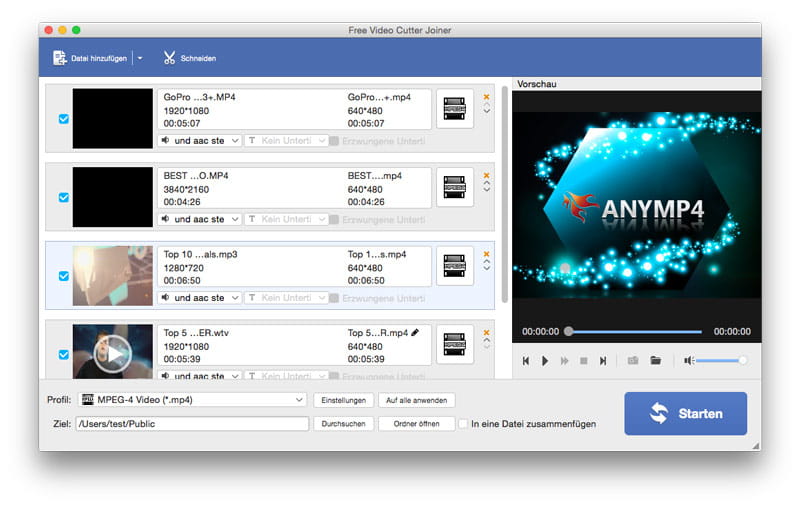The height and width of the screenshot is (506, 800).
Task: Play the Top 5 video thumbnail
Action: pyautogui.click(x=113, y=353)
